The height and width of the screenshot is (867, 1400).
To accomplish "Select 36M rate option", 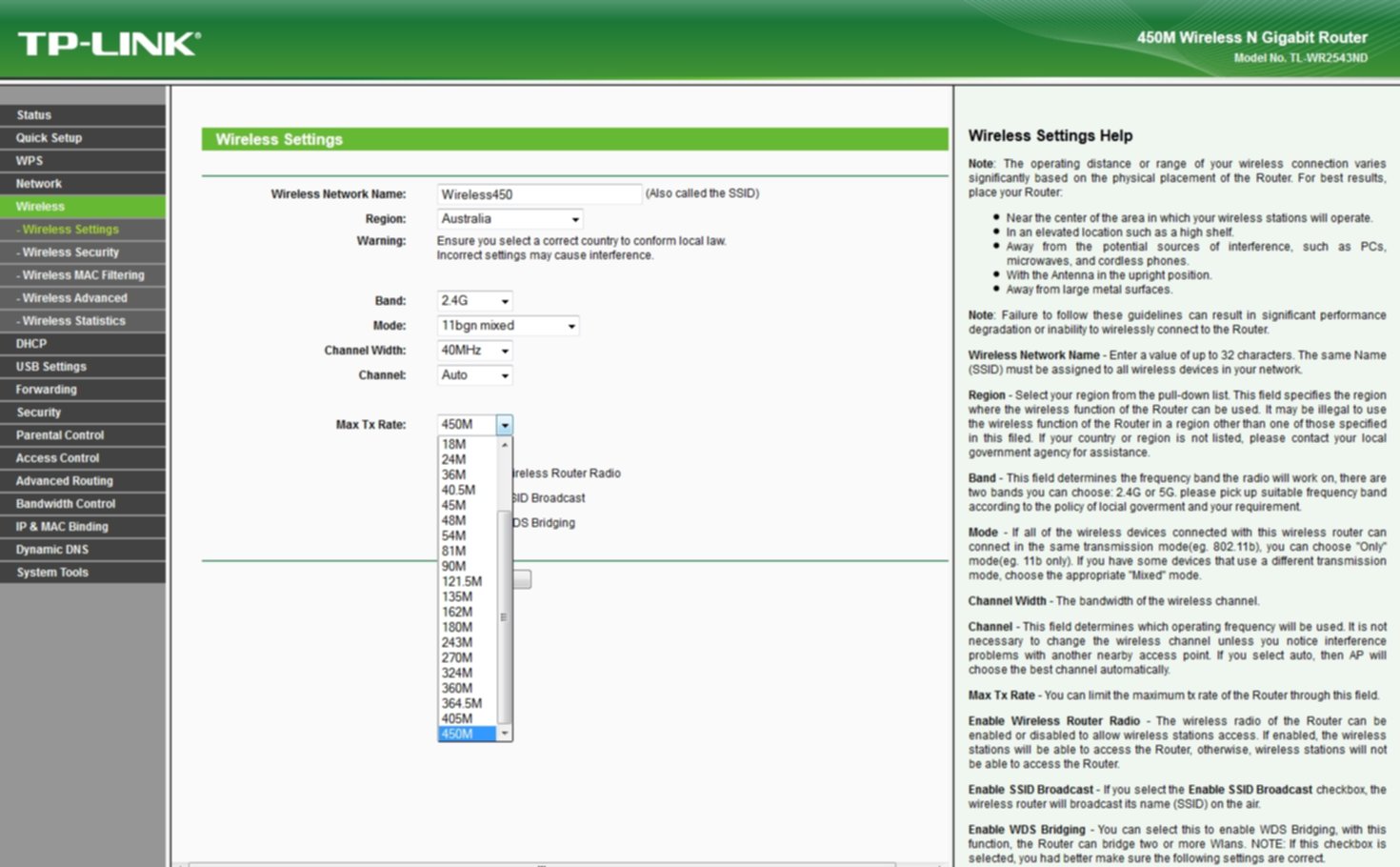I will (x=468, y=474).
